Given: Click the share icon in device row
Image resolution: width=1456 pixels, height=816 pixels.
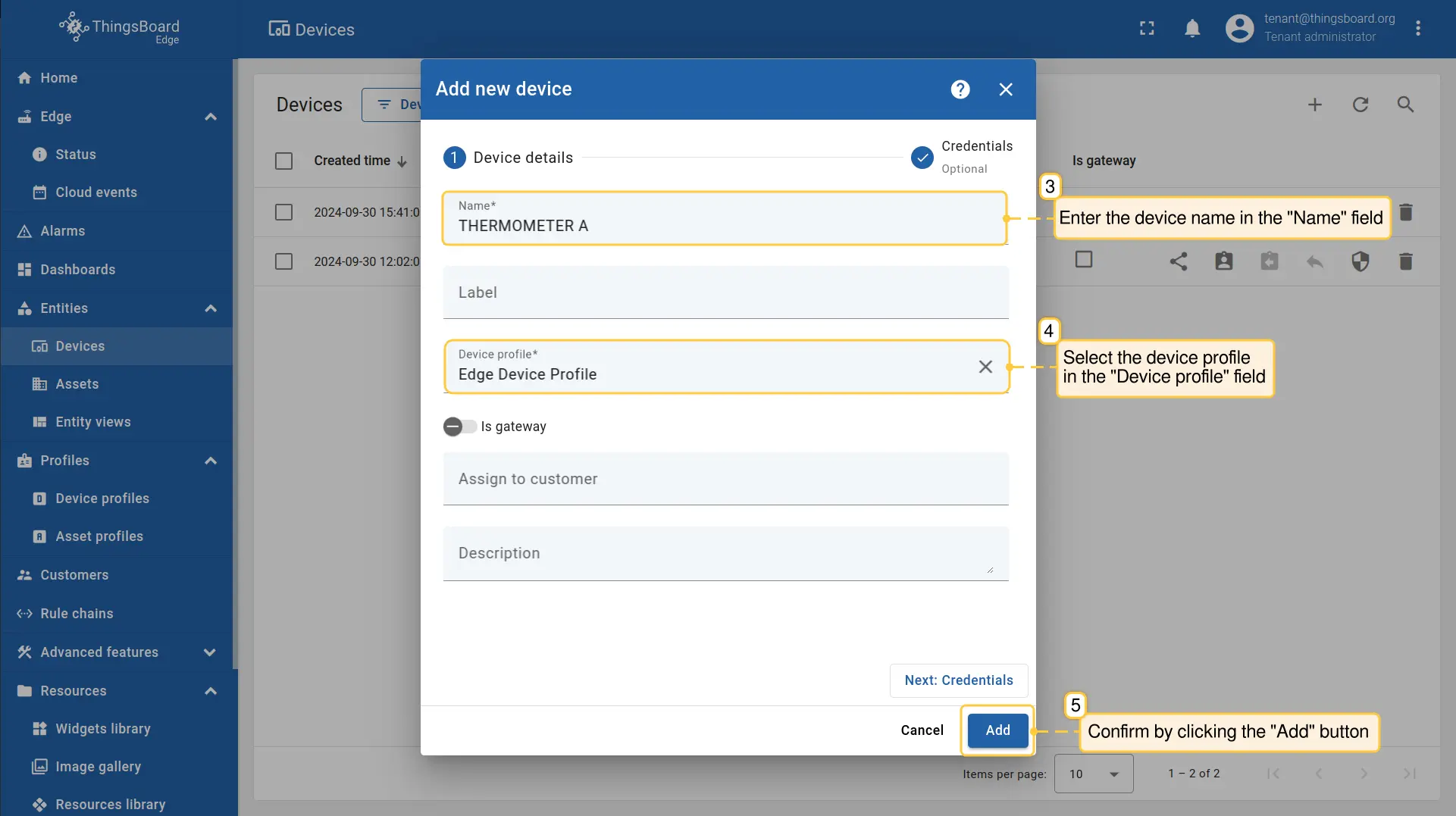Looking at the screenshot, I should click(1178, 261).
